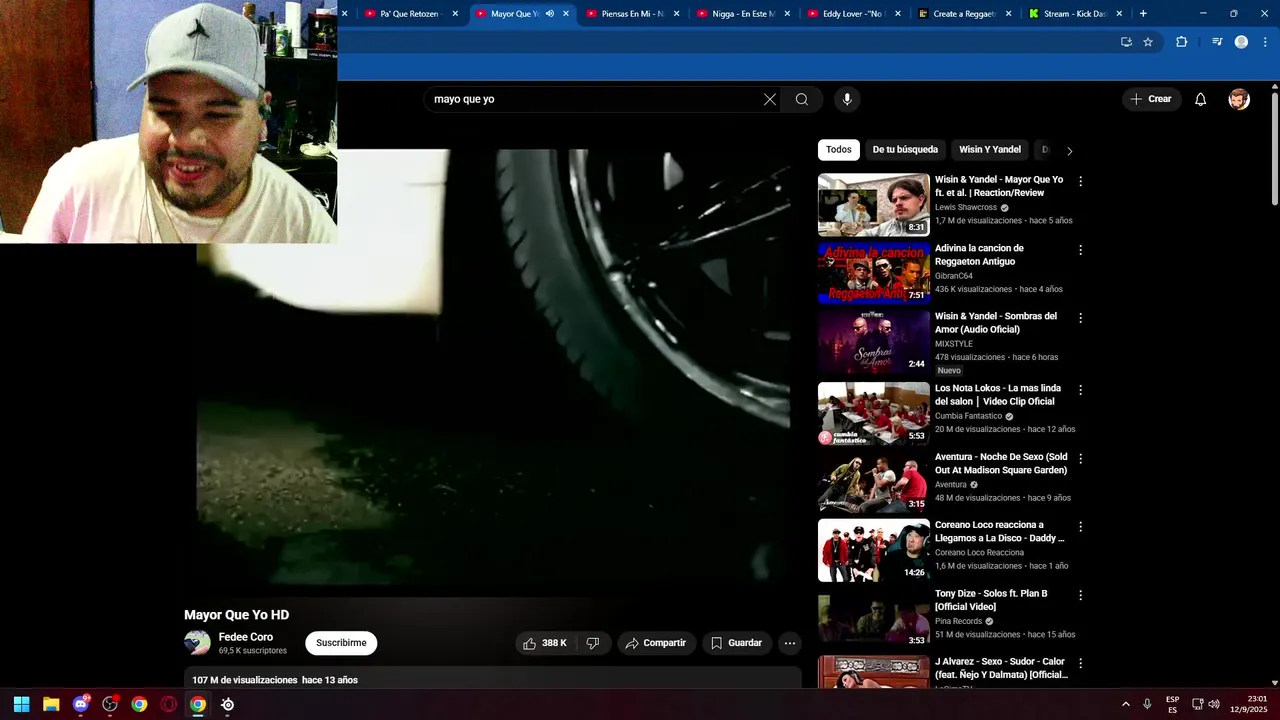Open Fedee Coro channel avatar
This screenshot has width=1280, height=720.
click(197, 643)
